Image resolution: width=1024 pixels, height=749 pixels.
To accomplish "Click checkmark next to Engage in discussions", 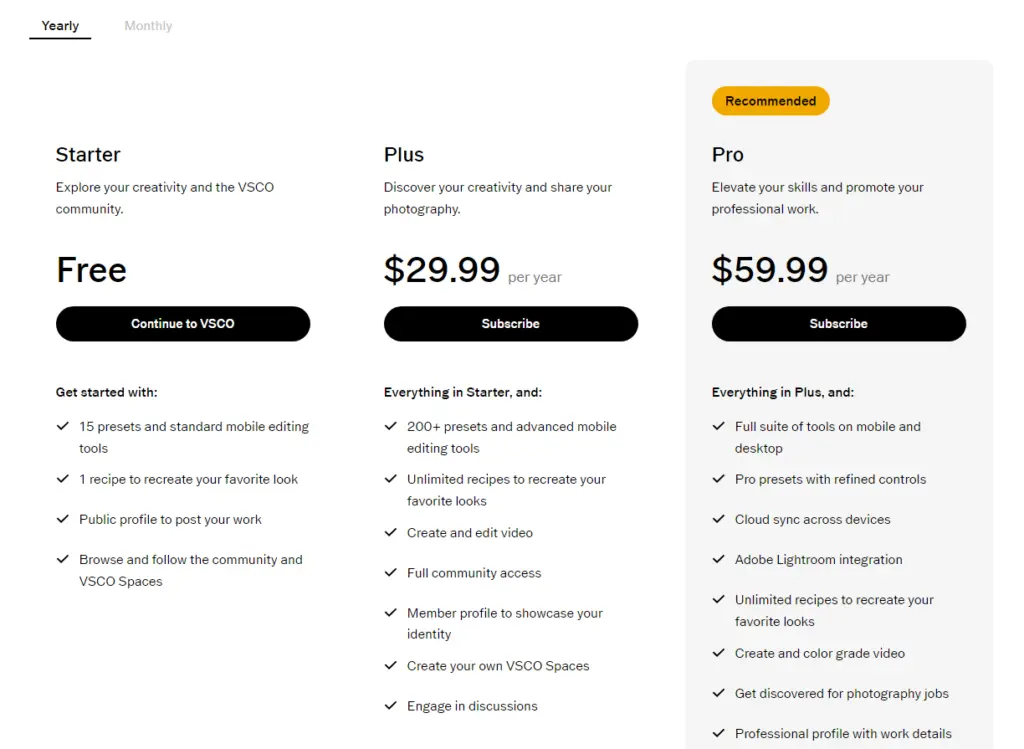I will pos(391,706).
